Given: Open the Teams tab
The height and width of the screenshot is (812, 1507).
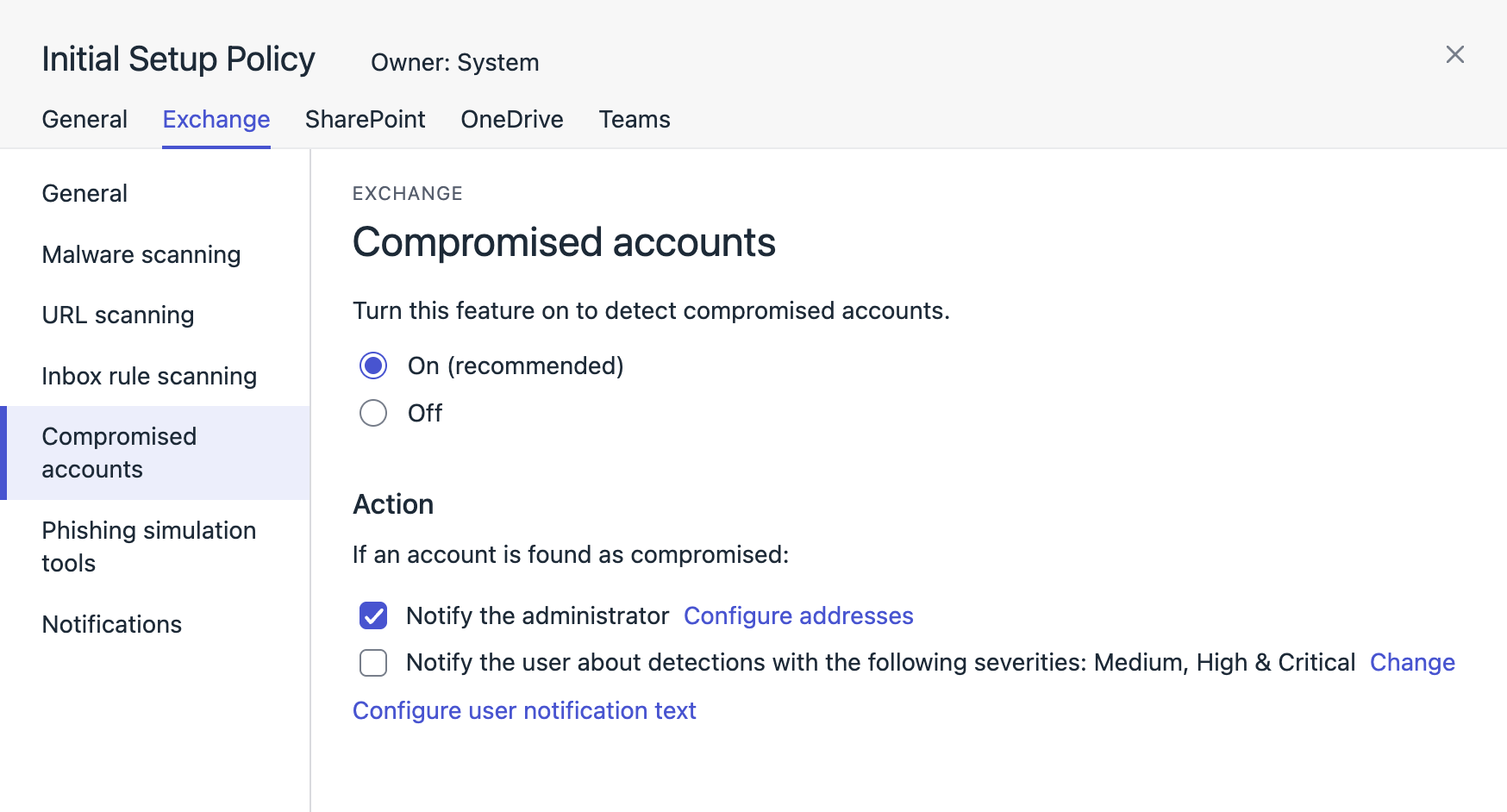Looking at the screenshot, I should click(x=635, y=119).
